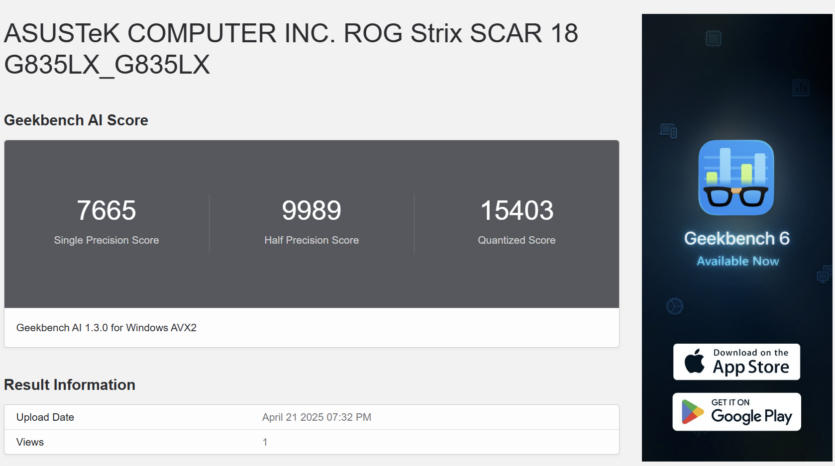Click the Views row in Result Information
Viewport: 835px width, 466px height.
[x=312, y=442]
